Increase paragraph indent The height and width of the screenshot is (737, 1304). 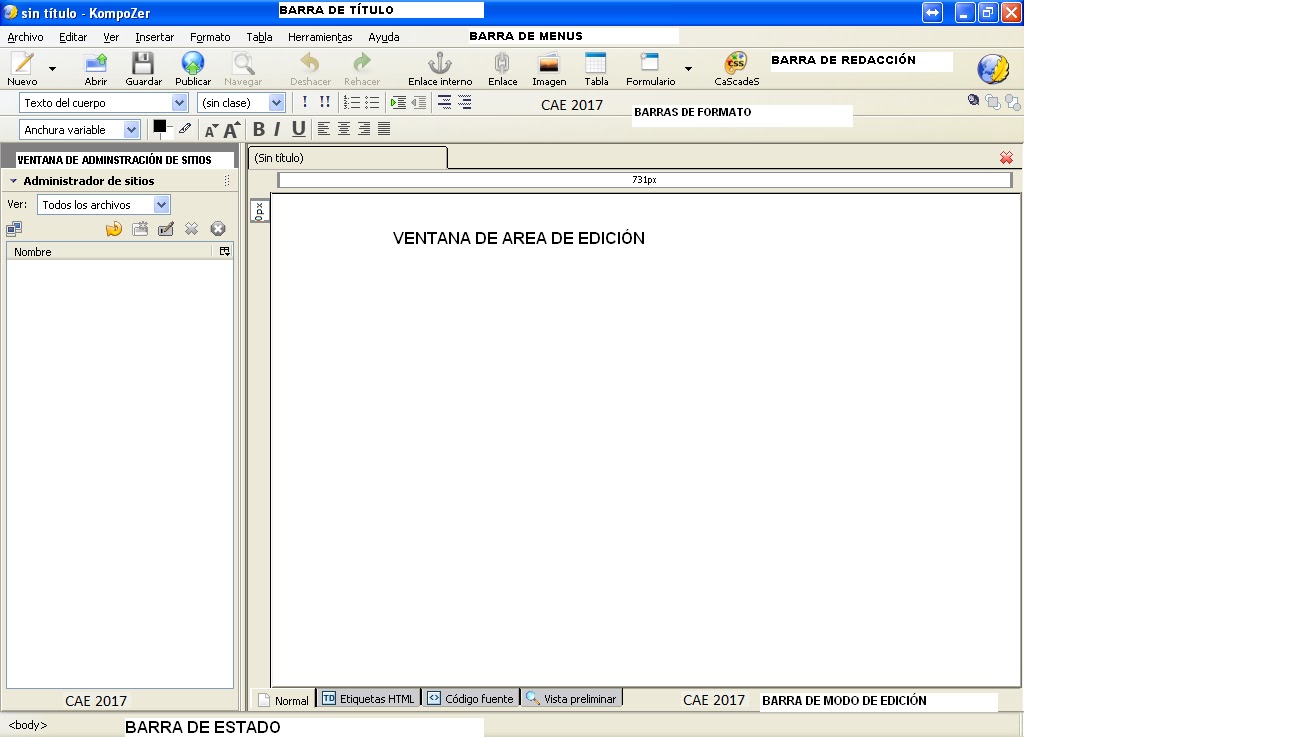pos(399,102)
